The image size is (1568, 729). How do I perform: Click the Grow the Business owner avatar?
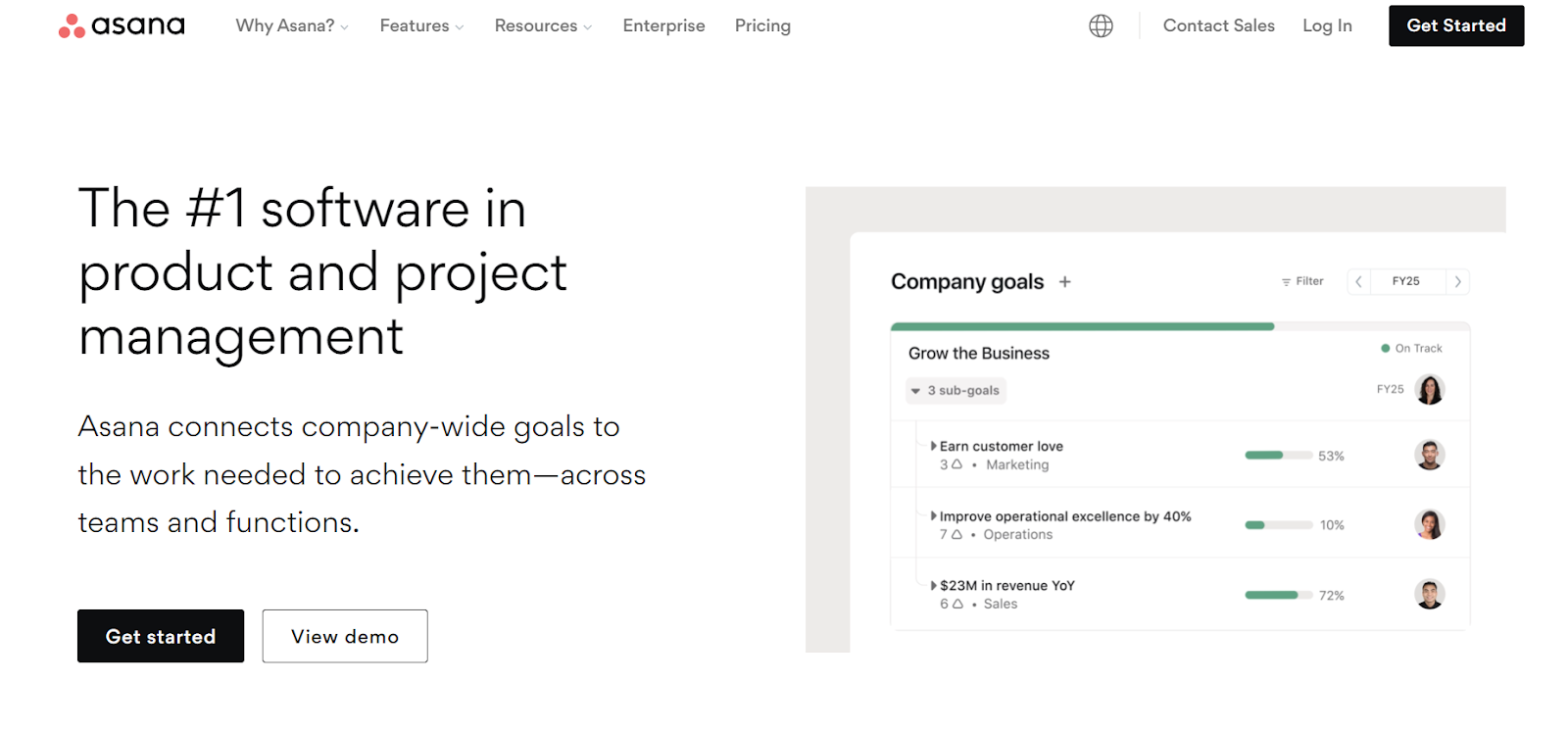1430,390
